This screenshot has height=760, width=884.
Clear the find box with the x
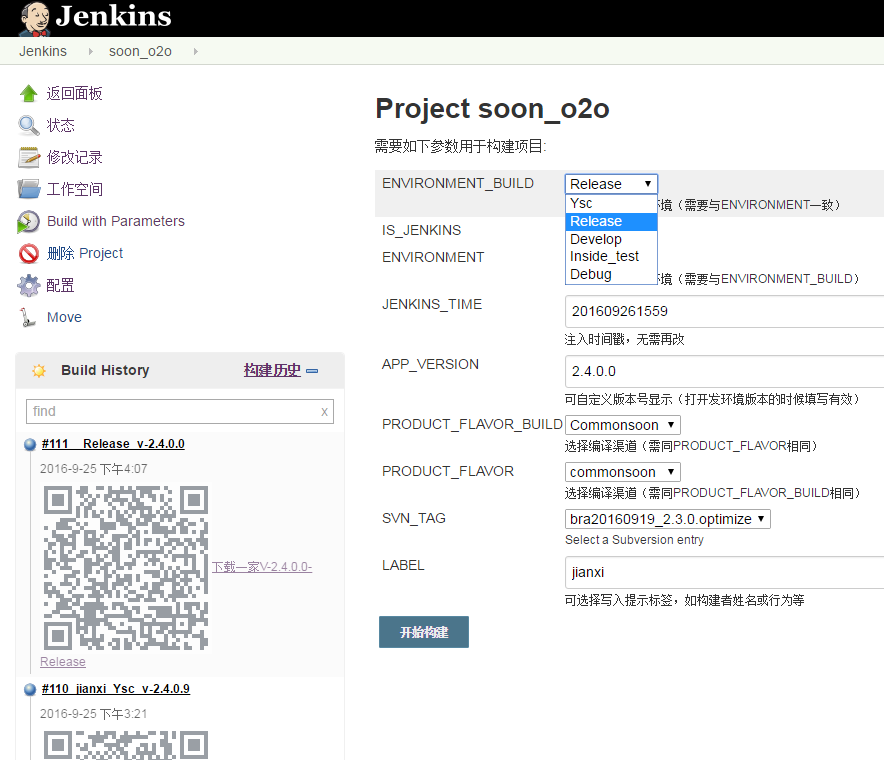click(324, 412)
